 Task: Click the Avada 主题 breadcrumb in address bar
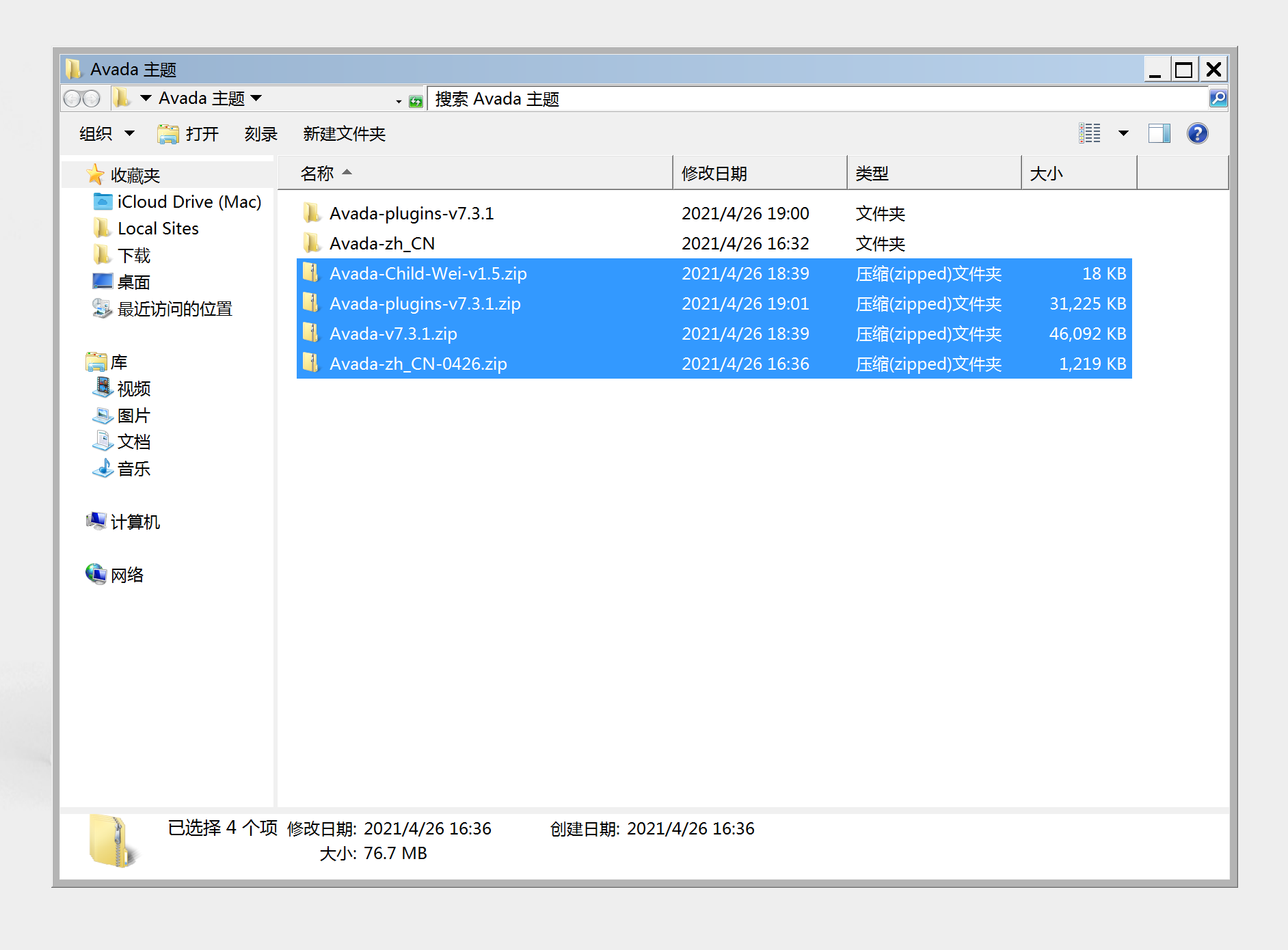click(202, 98)
